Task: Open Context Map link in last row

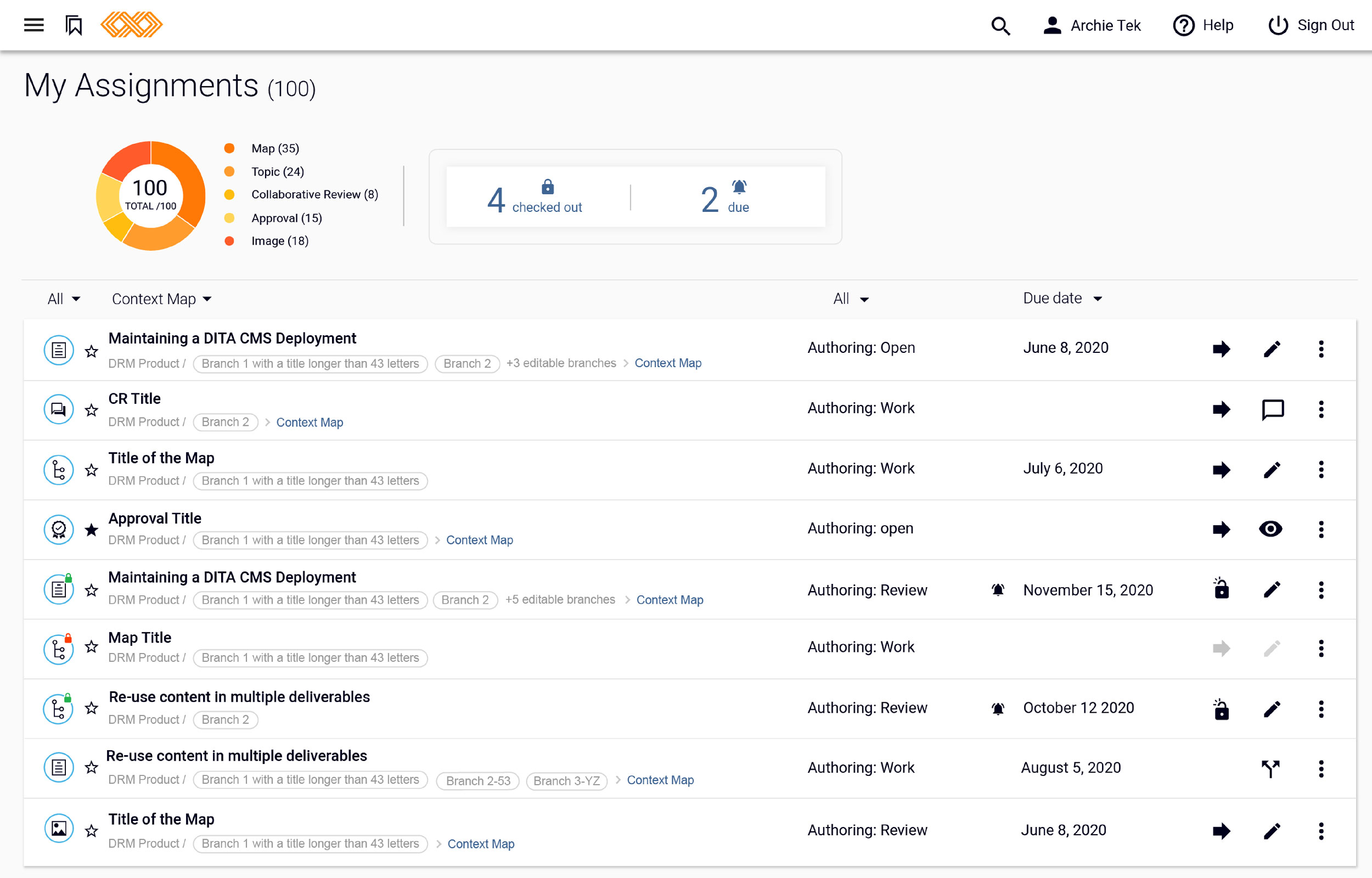Action: 481,844
